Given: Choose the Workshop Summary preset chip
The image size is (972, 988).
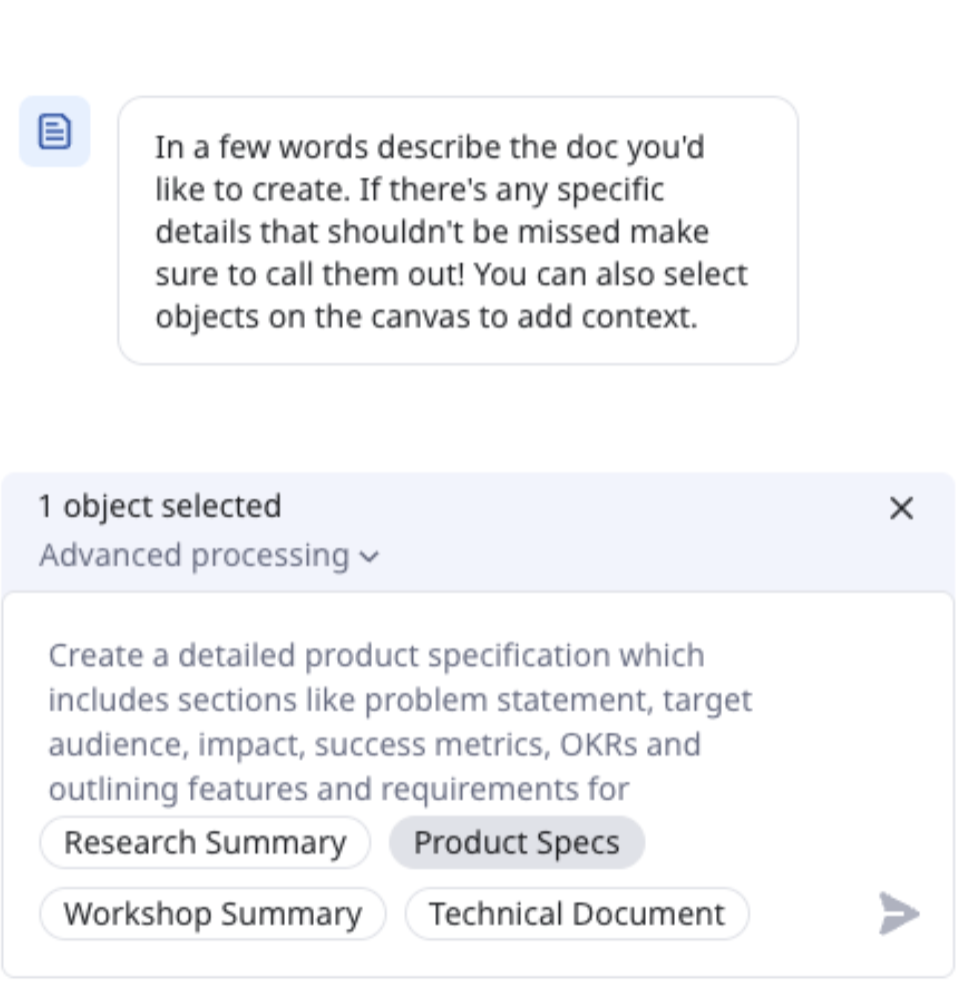Looking at the screenshot, I should (x=212, y=914).
